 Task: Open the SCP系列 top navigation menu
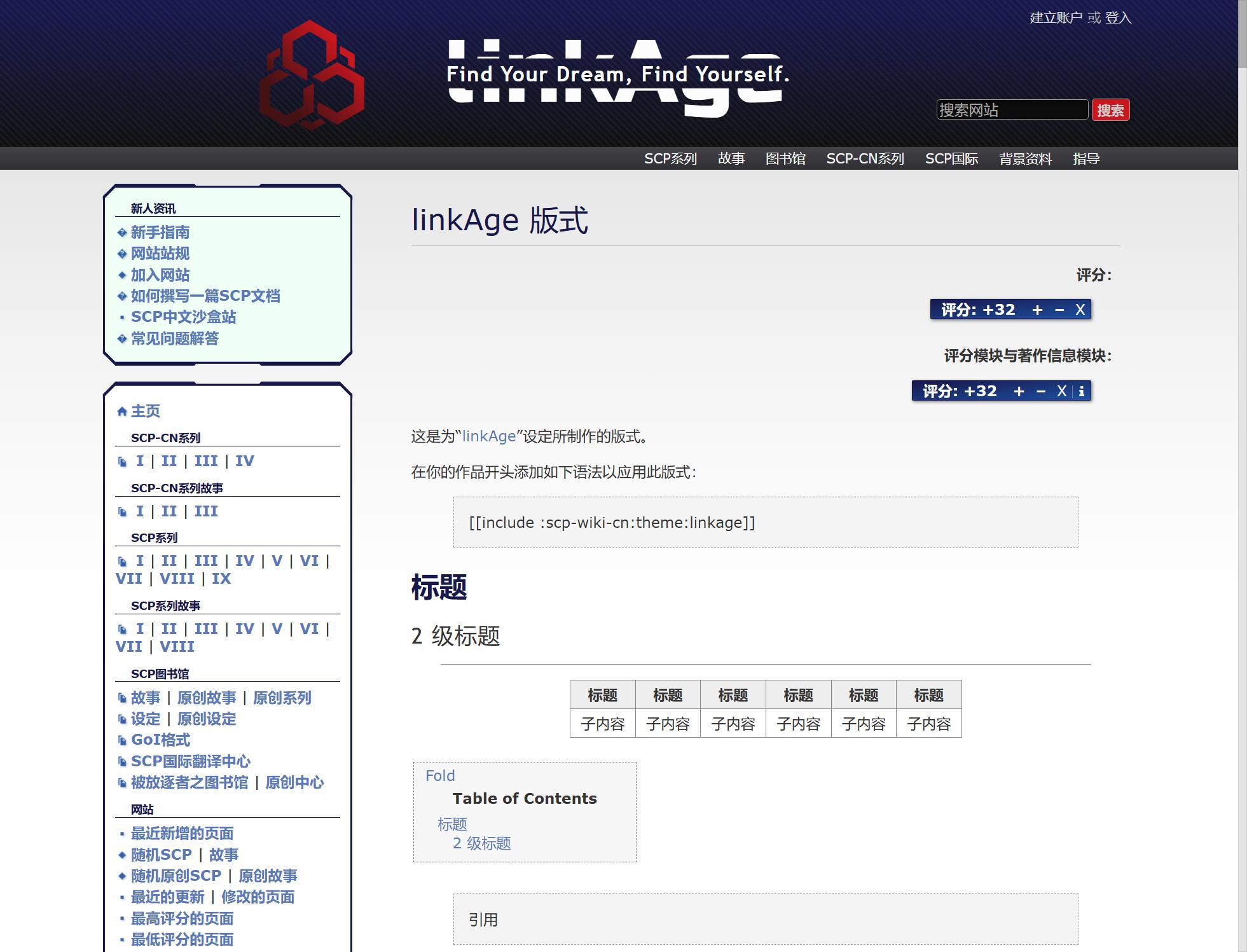coord(670,158)
